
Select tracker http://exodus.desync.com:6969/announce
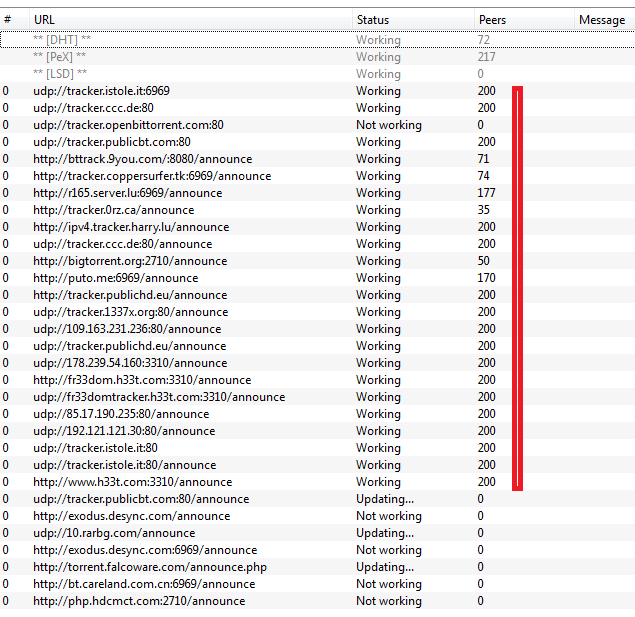pos(318,550)
